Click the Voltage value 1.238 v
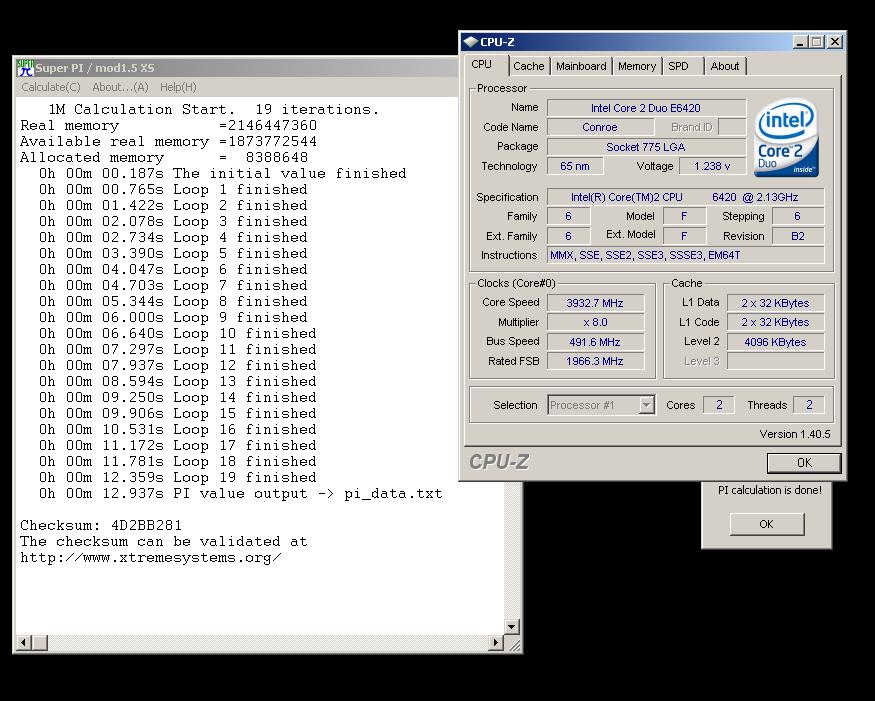 [x=712, y=166]
